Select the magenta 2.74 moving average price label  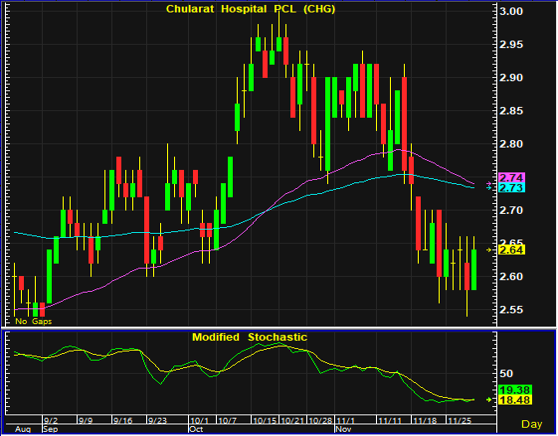pyautogui.click(x=511, y=178)
